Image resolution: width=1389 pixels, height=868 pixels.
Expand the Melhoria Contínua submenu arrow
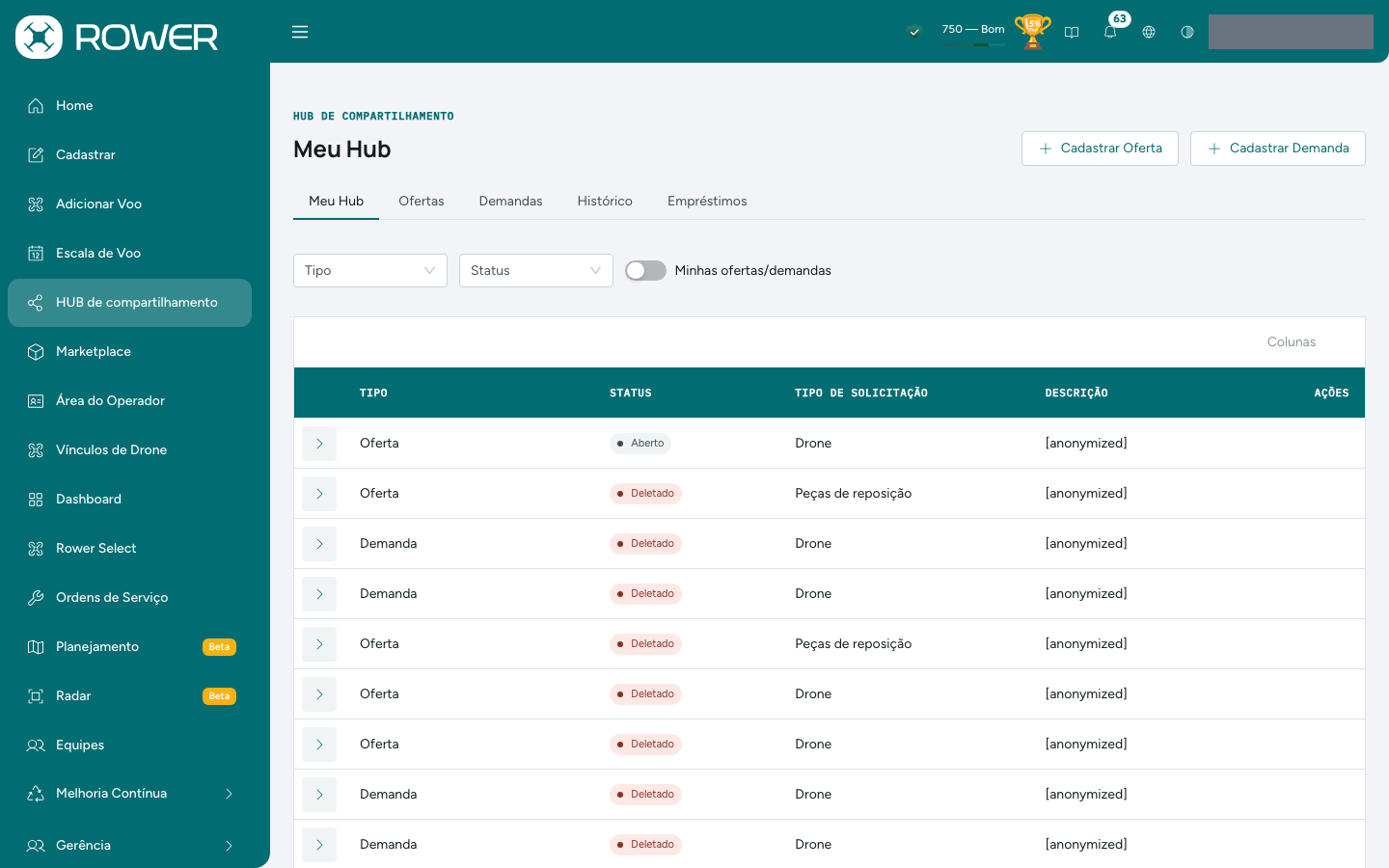[x=229, y=794]
